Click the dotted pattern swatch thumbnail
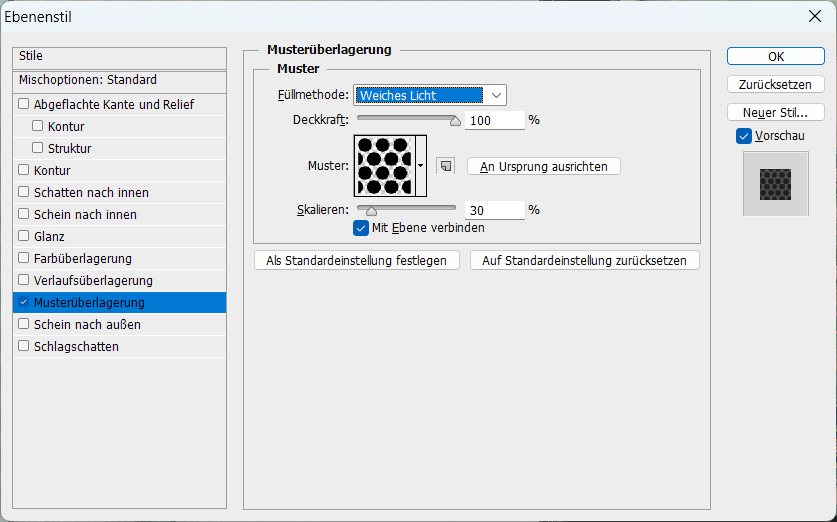The height and width of the screenshot is (522, 837). [384, 166]
